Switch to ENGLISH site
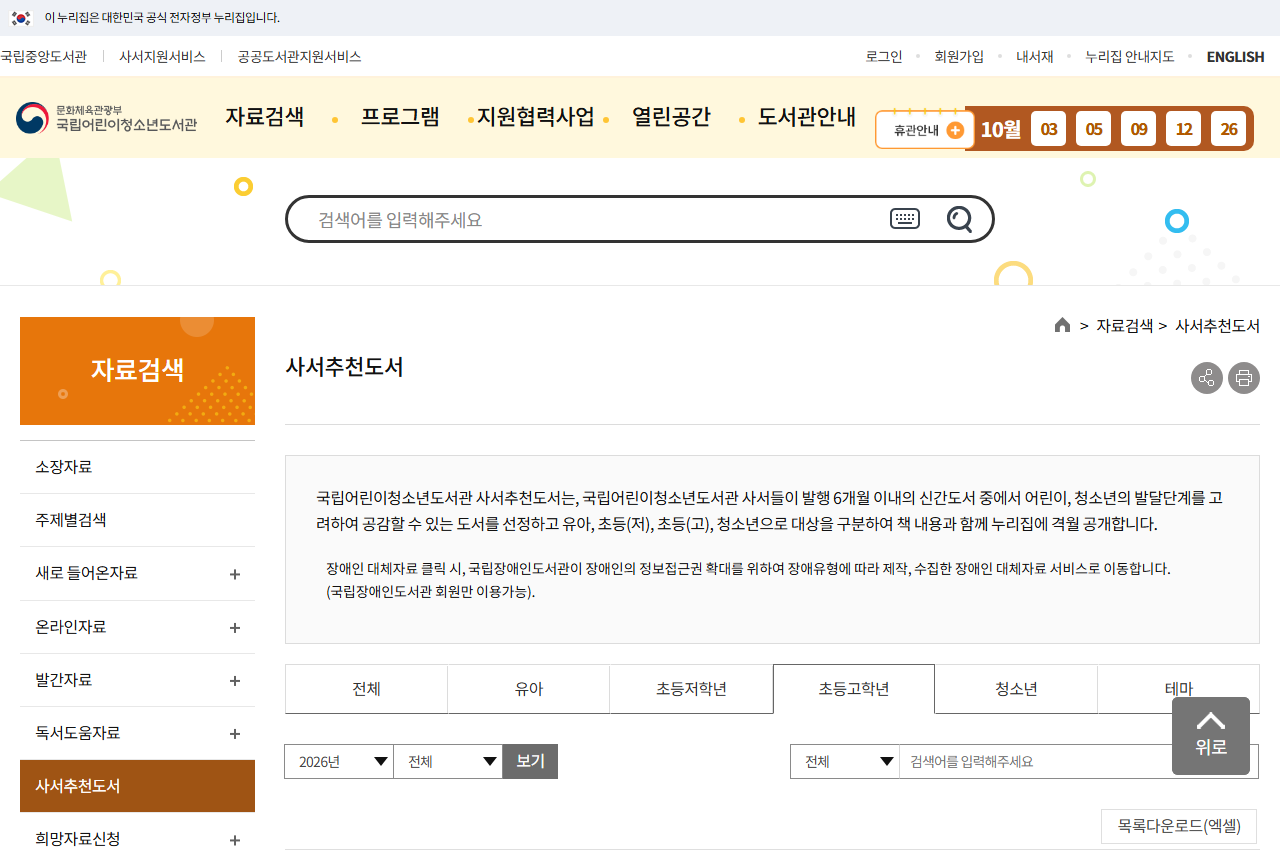This screenshot has width=1280, height=860. tap(1236, 57)
